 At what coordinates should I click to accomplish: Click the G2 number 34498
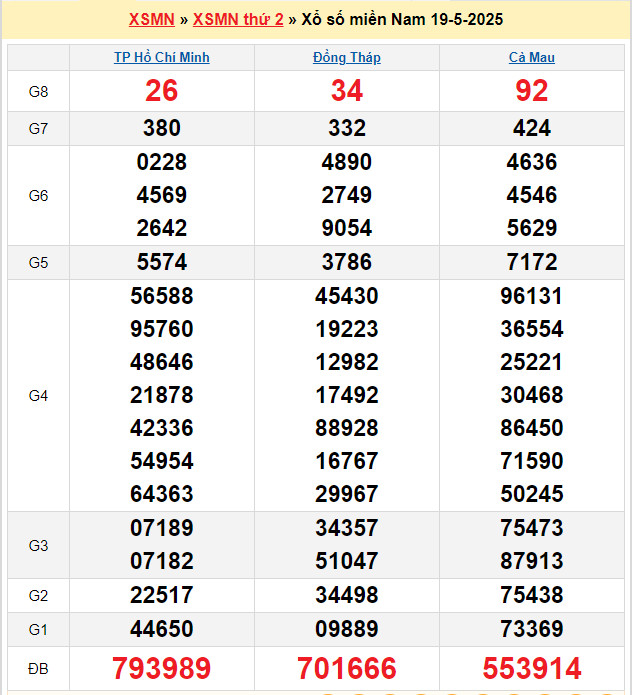pos(347,595)
